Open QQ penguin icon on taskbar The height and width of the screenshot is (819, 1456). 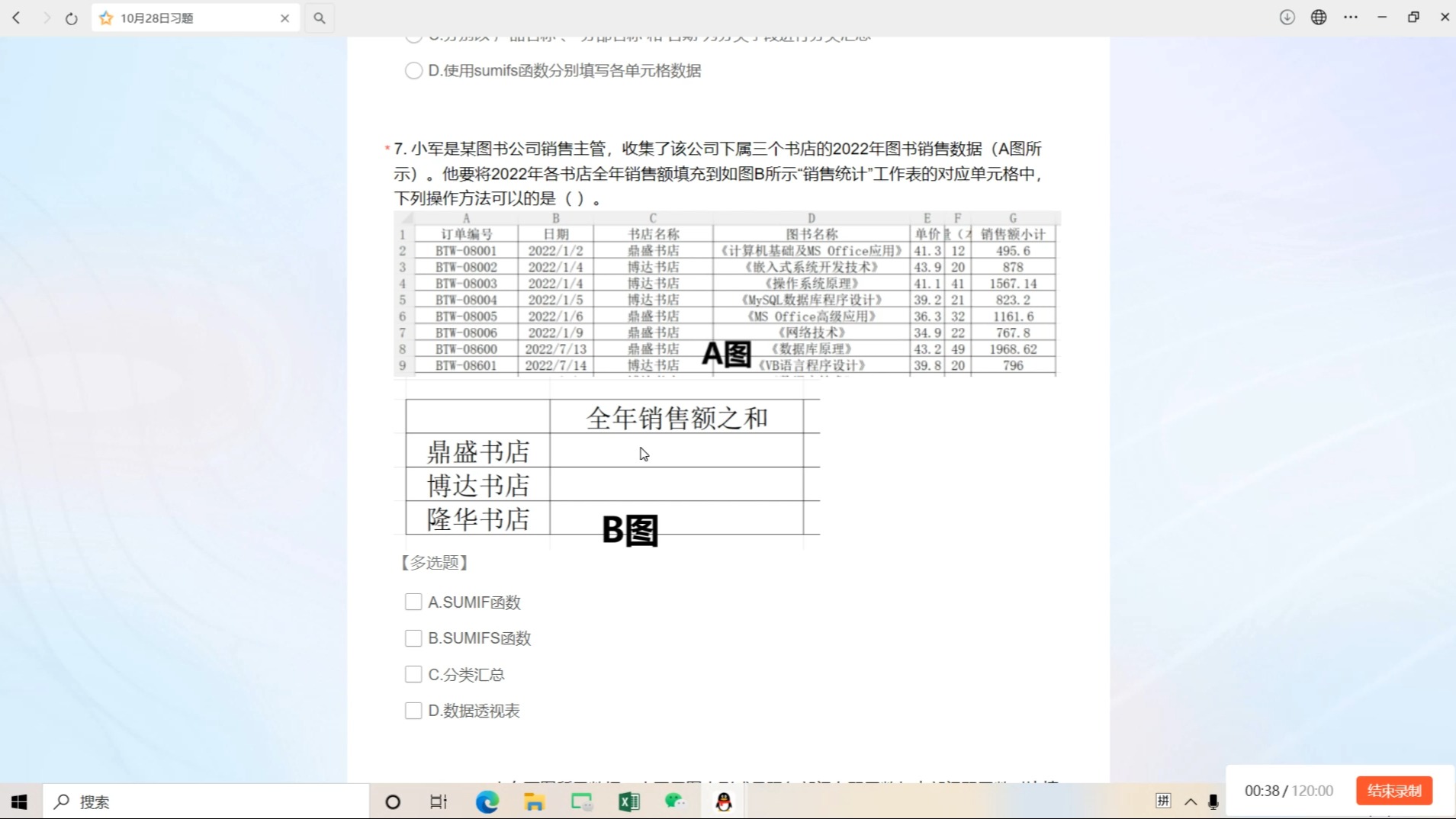pos(724,801)
